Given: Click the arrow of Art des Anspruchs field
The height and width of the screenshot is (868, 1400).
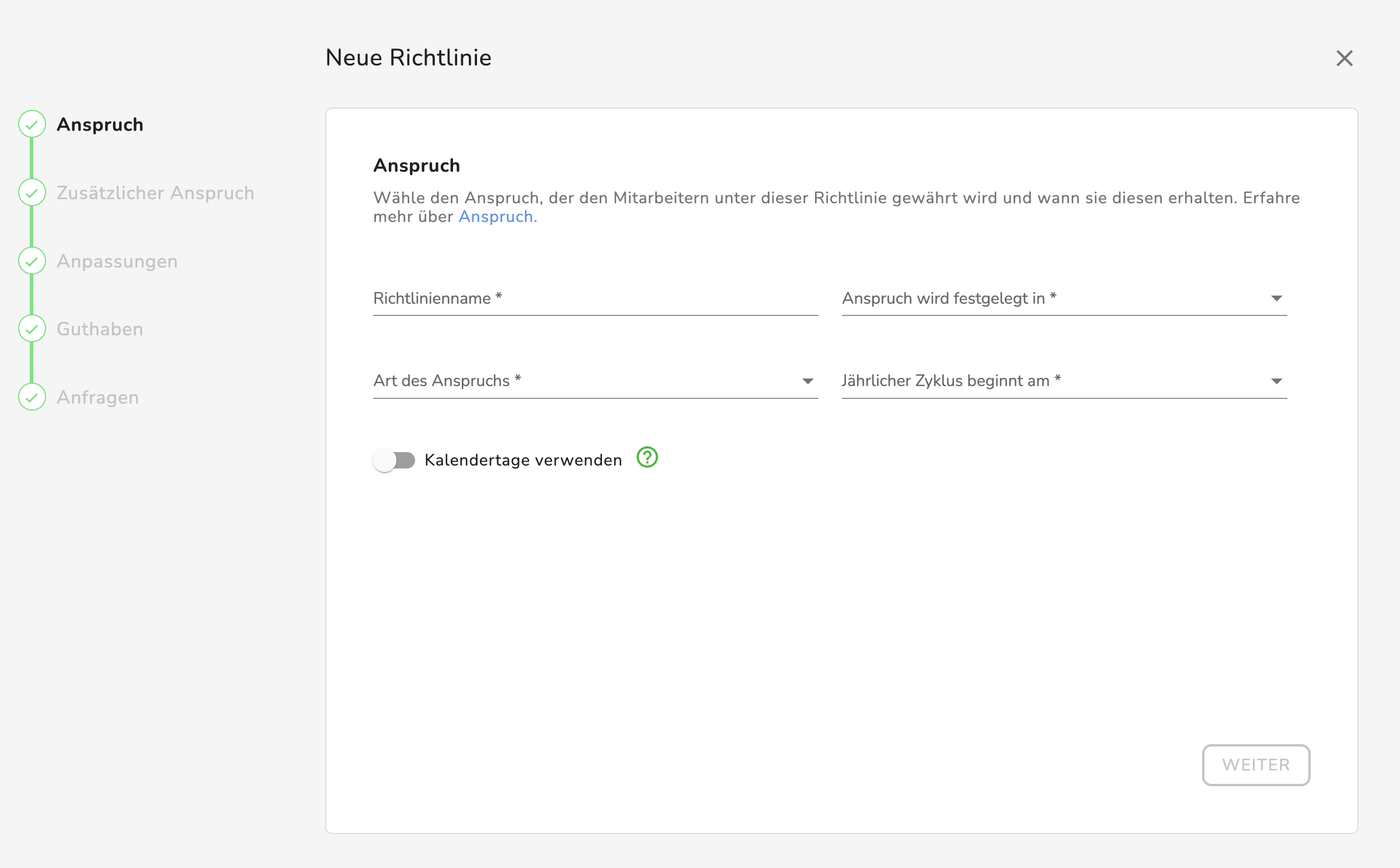Looking at the screenshot, I should (x=807, y=381).
